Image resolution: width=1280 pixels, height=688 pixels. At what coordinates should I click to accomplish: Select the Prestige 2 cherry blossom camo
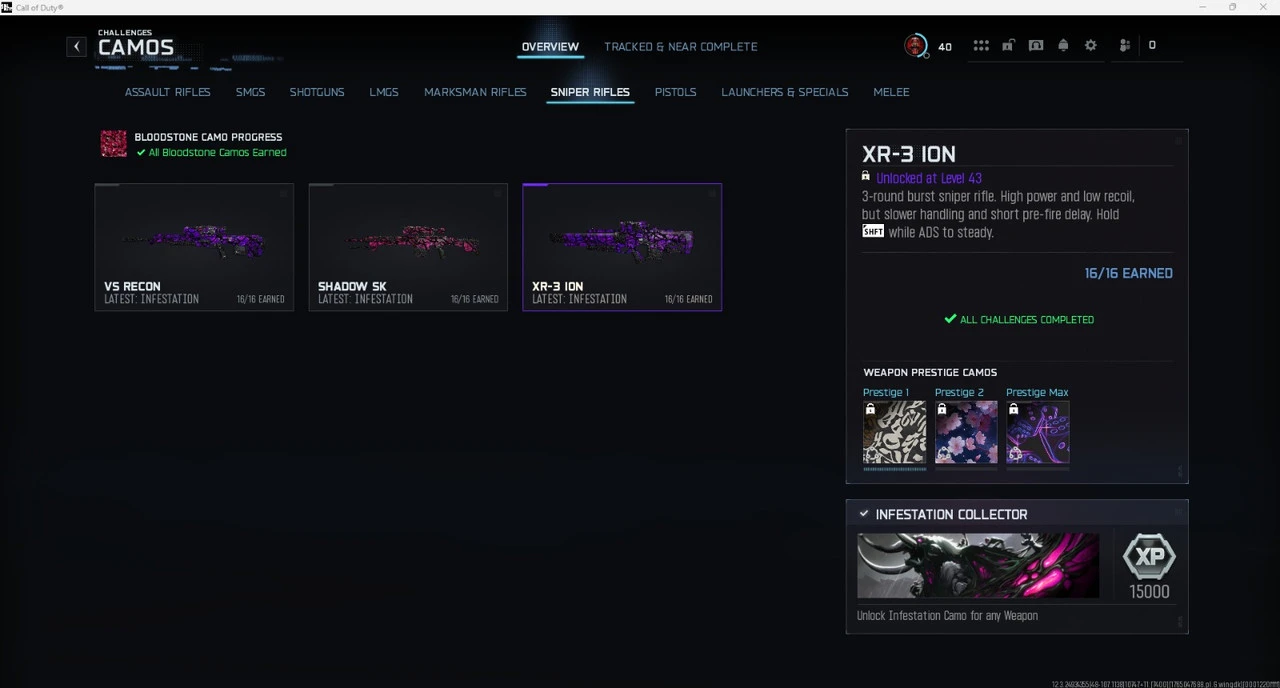coord(966,432)
